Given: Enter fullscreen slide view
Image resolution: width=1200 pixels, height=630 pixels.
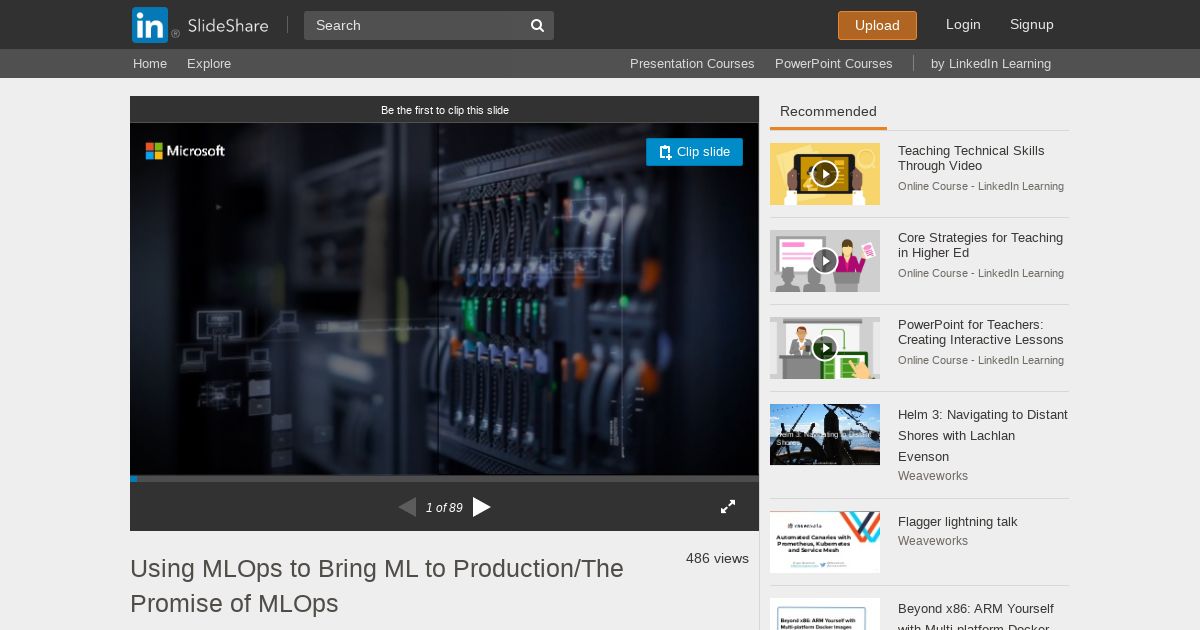Looking at the screenshot, I should (728, 507).
